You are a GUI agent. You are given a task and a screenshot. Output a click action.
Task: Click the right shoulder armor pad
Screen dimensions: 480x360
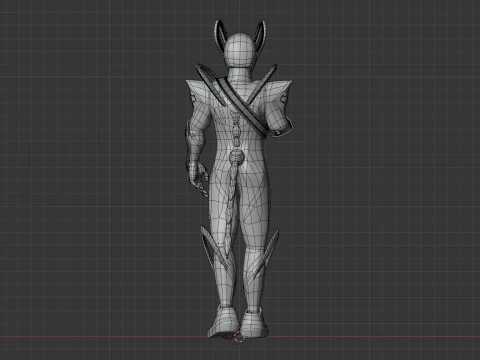pos(279,91)
